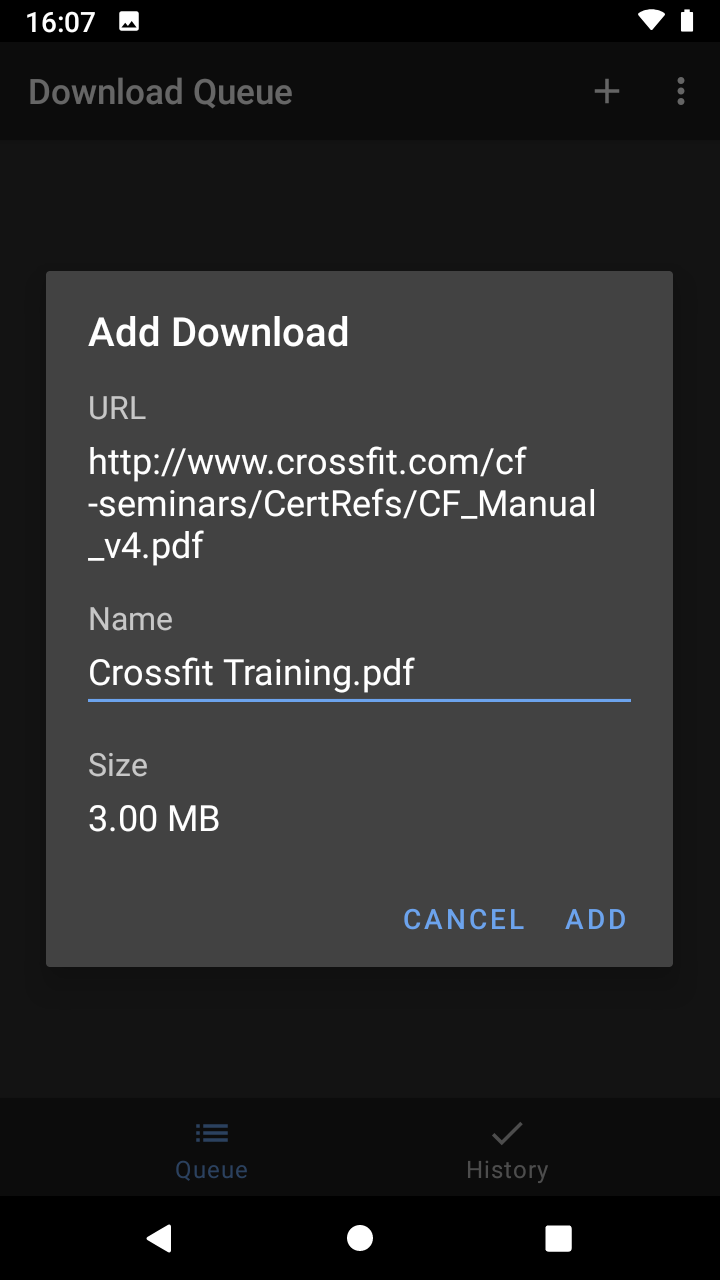Tap the 16:07 clock in status bar
Image resolution: width=720 pixels, height=1280 pixels.
coord(60,22)
